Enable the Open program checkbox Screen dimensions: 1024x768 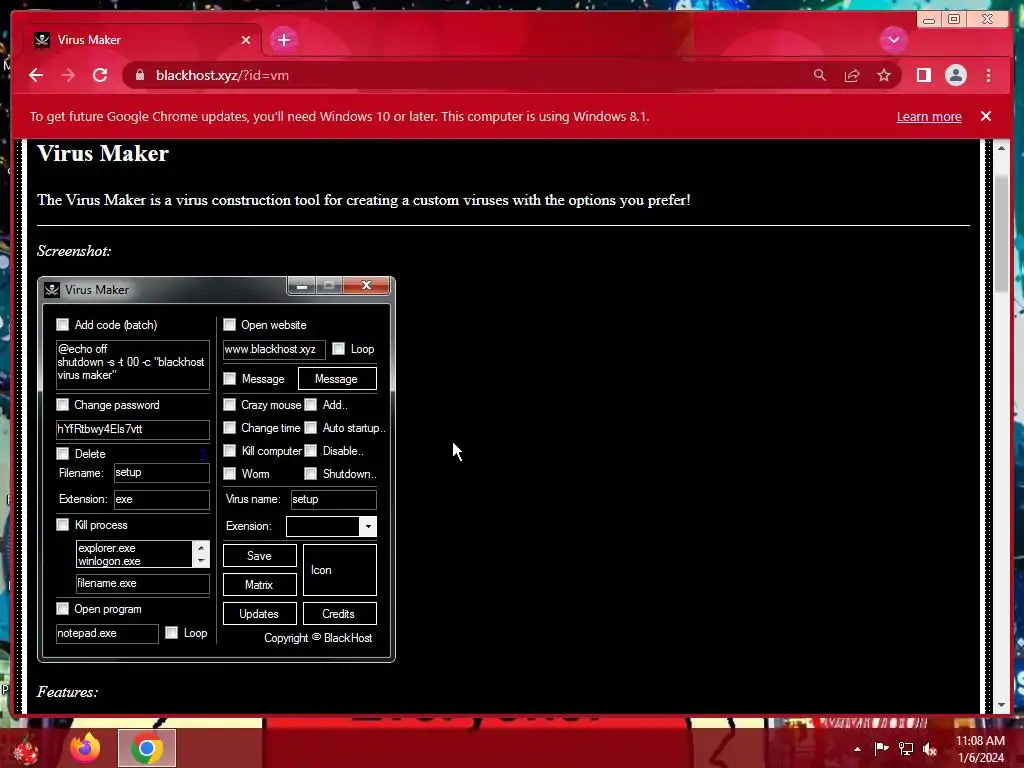[63, 609]
